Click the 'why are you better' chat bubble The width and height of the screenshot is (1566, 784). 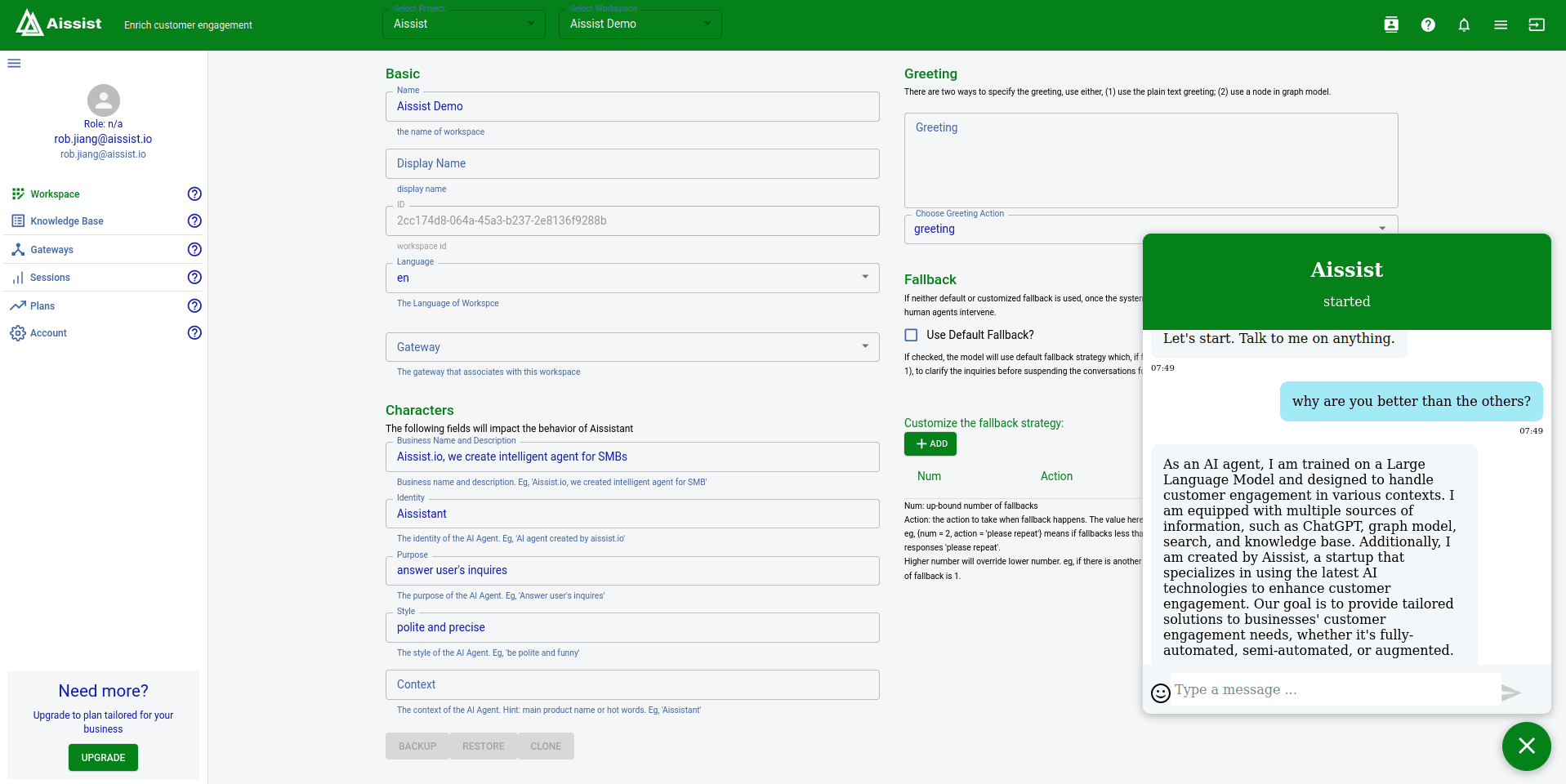click(1412, 401)
